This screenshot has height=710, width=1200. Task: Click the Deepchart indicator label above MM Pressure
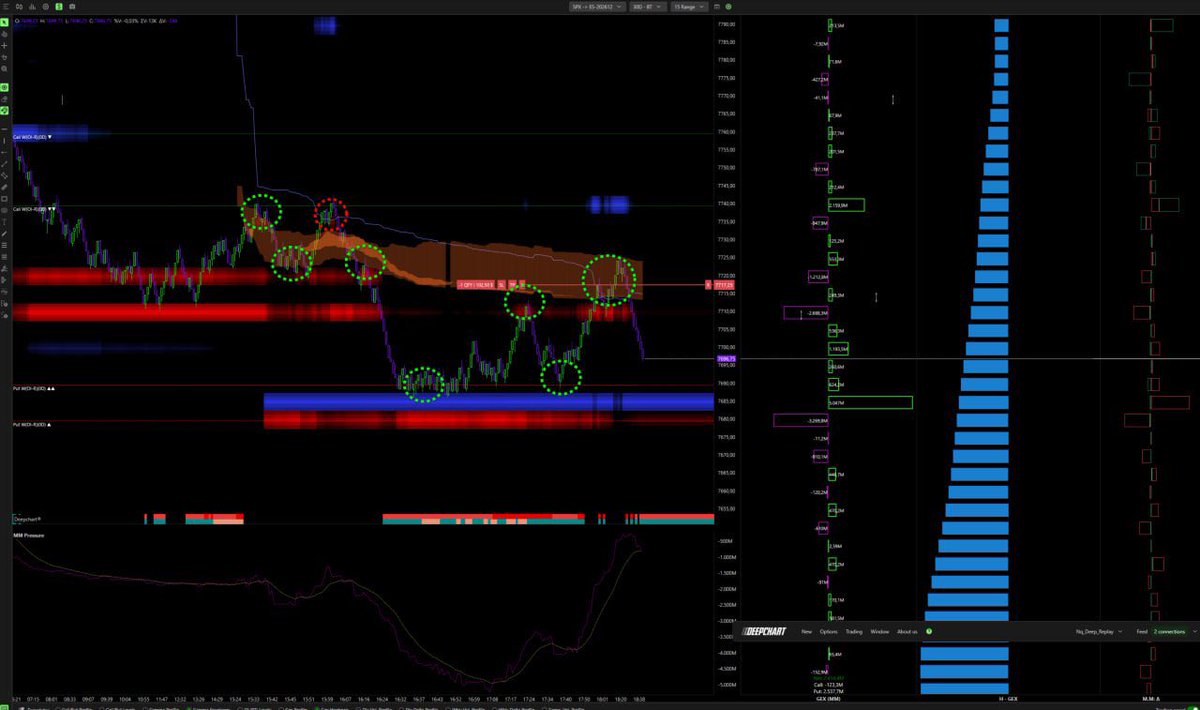coord(27,519)
